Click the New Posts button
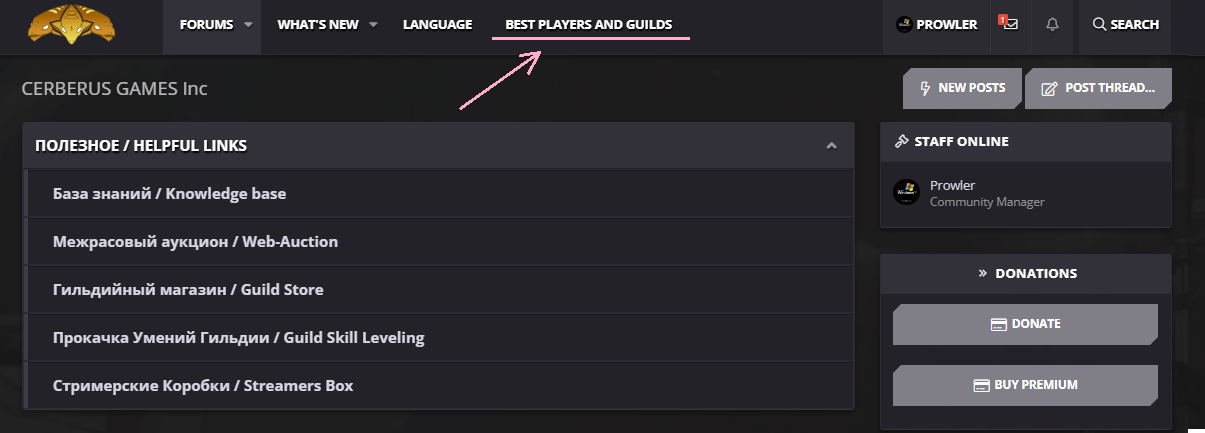1205x433 pixels. pos(962,88)
